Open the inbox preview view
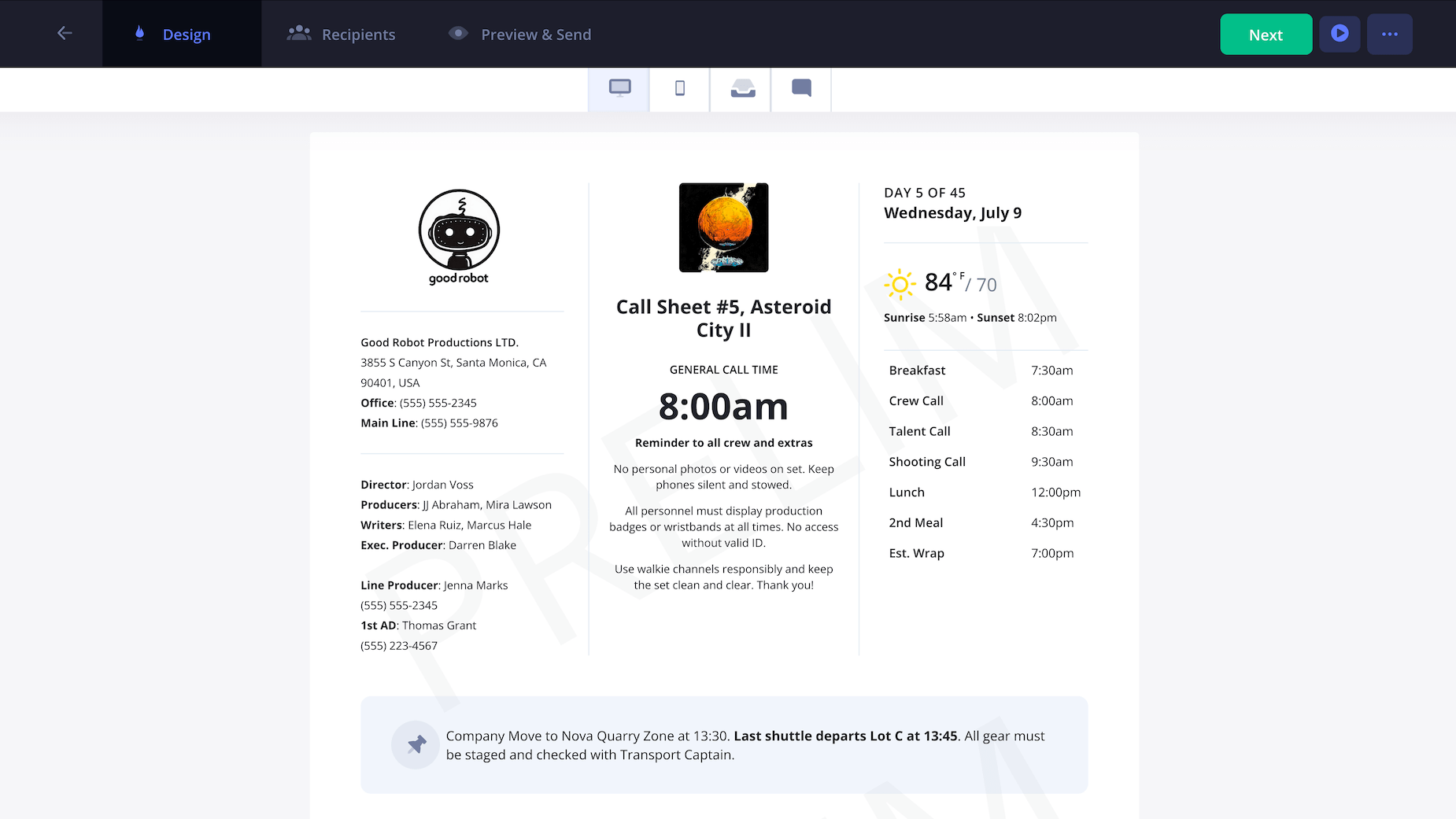 coord(742,88)
